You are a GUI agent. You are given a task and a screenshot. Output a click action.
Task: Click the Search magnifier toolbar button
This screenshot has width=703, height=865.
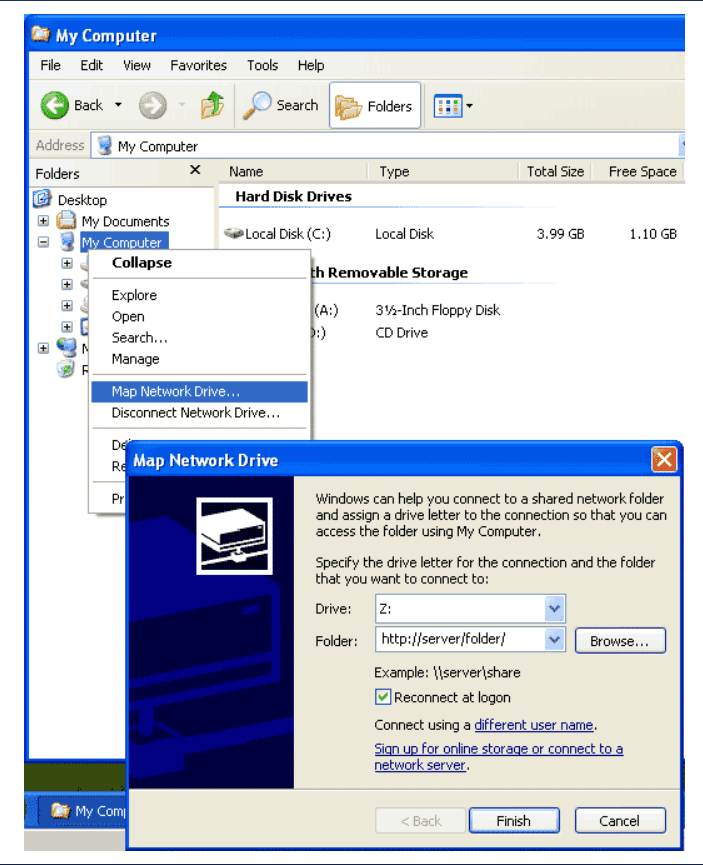pyautogui.click(x=281, y=105)
